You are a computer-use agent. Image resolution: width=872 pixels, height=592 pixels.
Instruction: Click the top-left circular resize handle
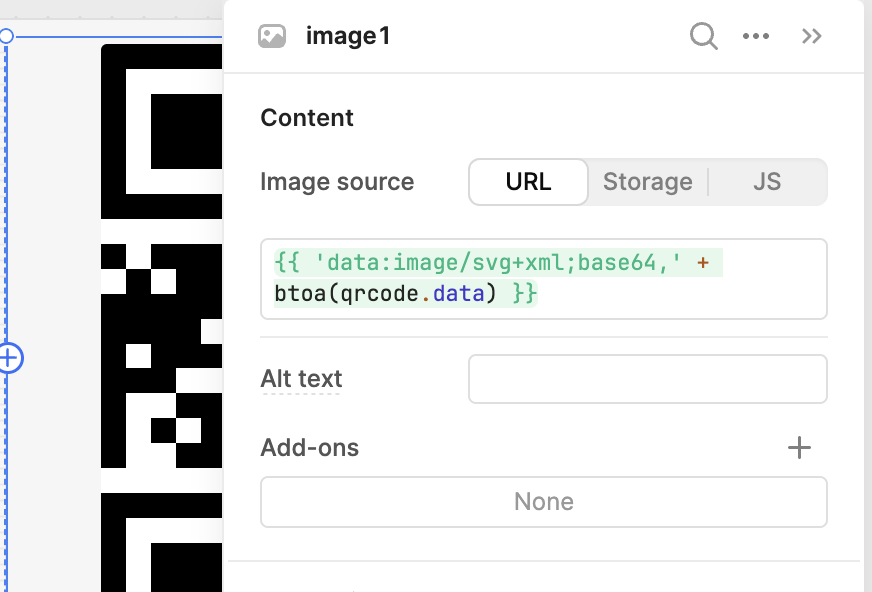click(5, 36)
